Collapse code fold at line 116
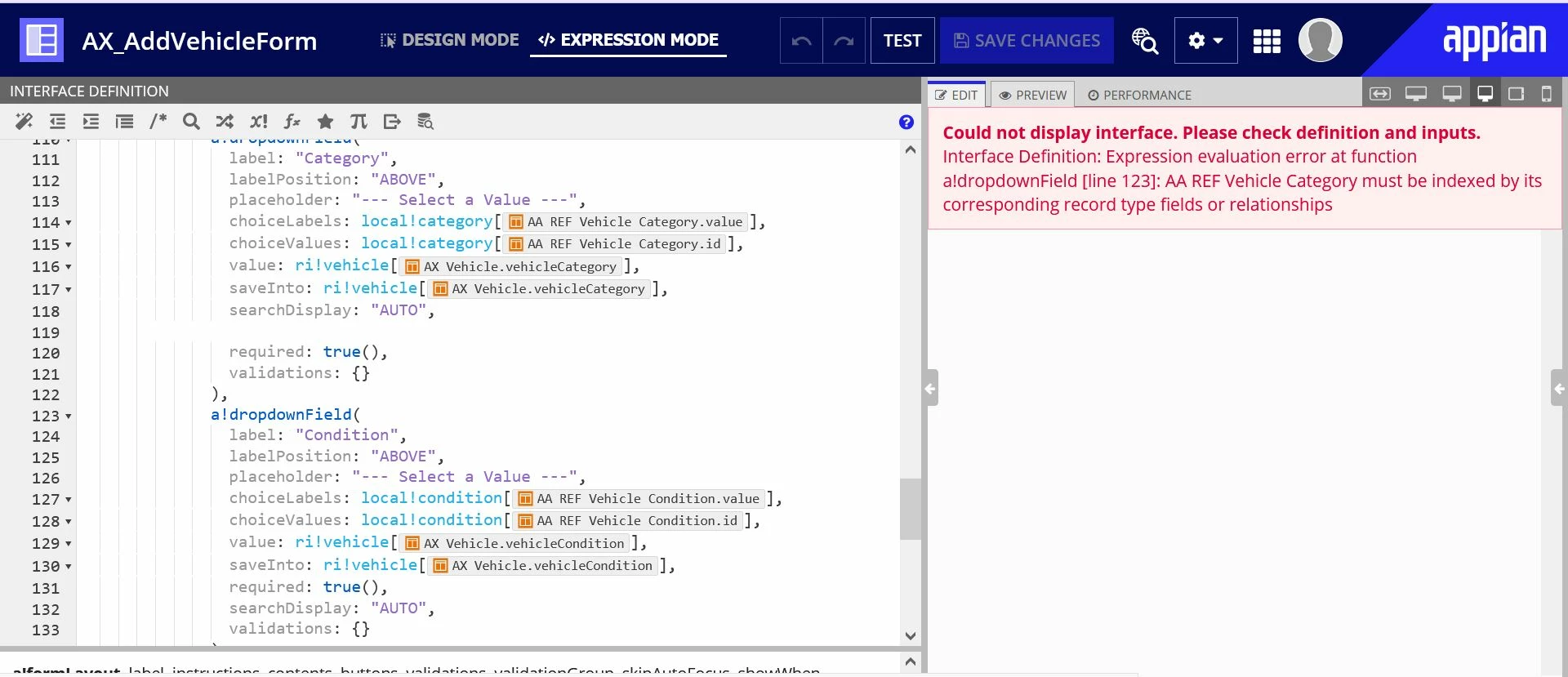1568x677 pixels. [69, 267]
